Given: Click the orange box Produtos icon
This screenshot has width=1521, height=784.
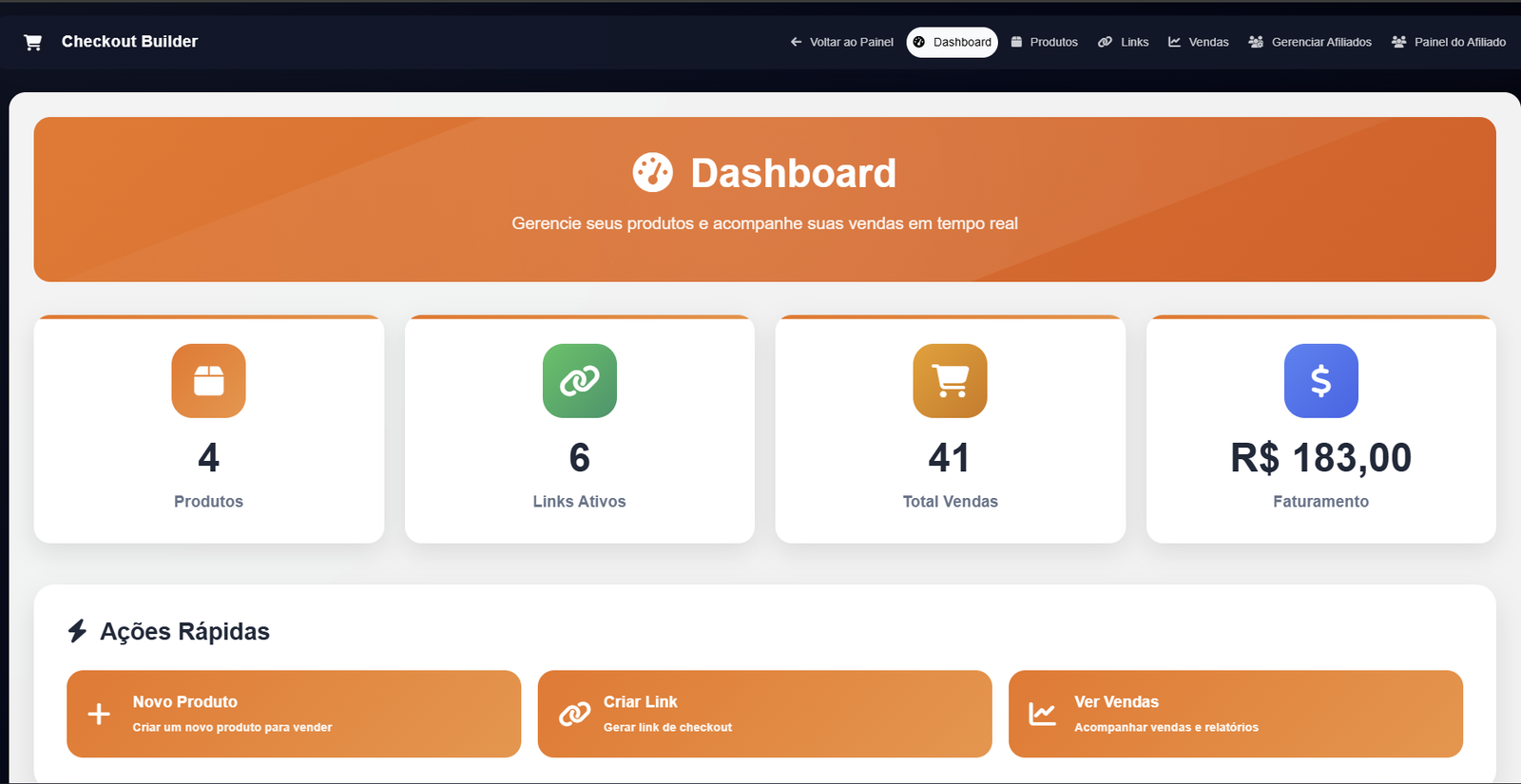Looking at the screenshot, I should (x=208, y=380).
